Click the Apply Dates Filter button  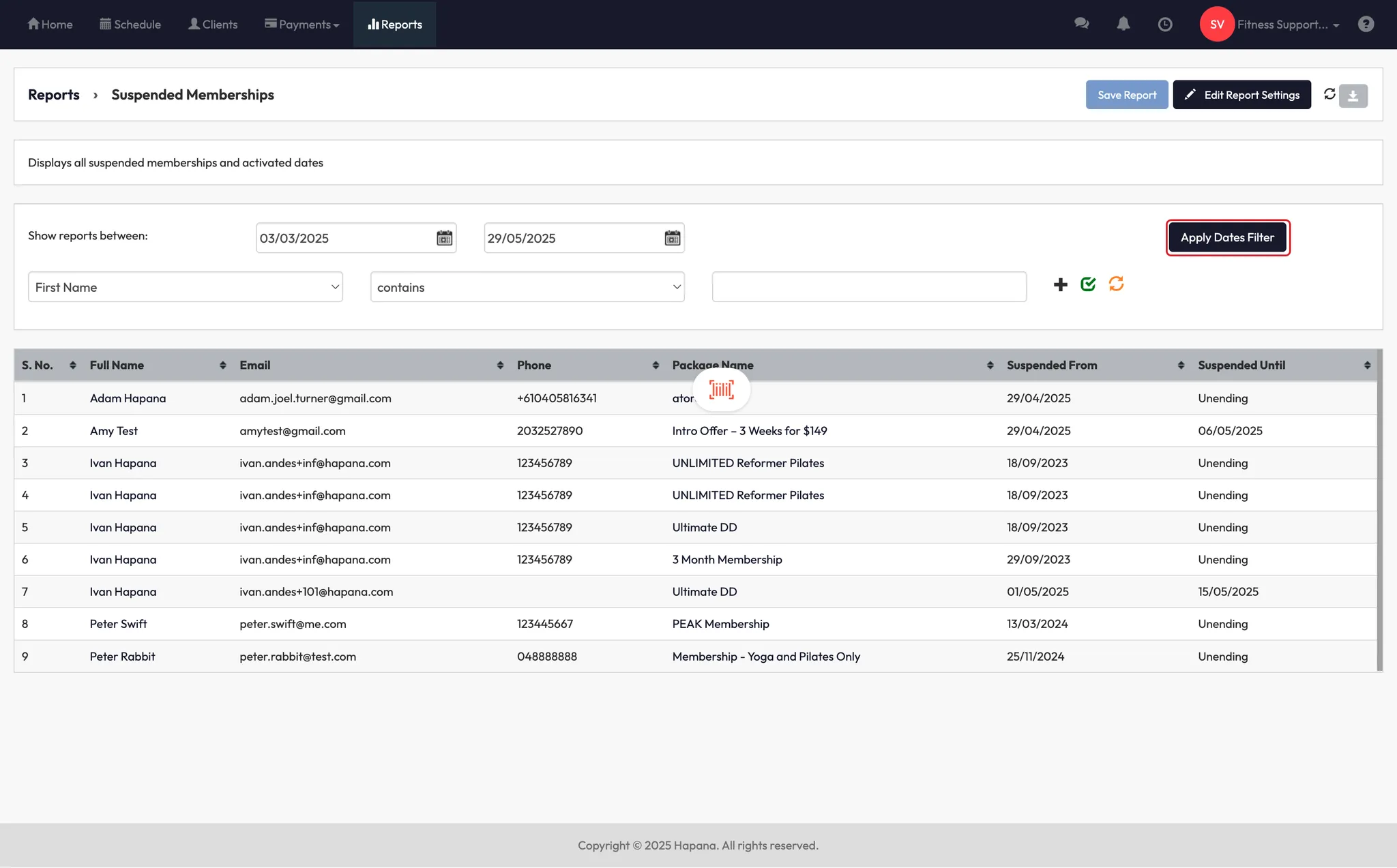pyautogui.click(x=1227, y=237)
